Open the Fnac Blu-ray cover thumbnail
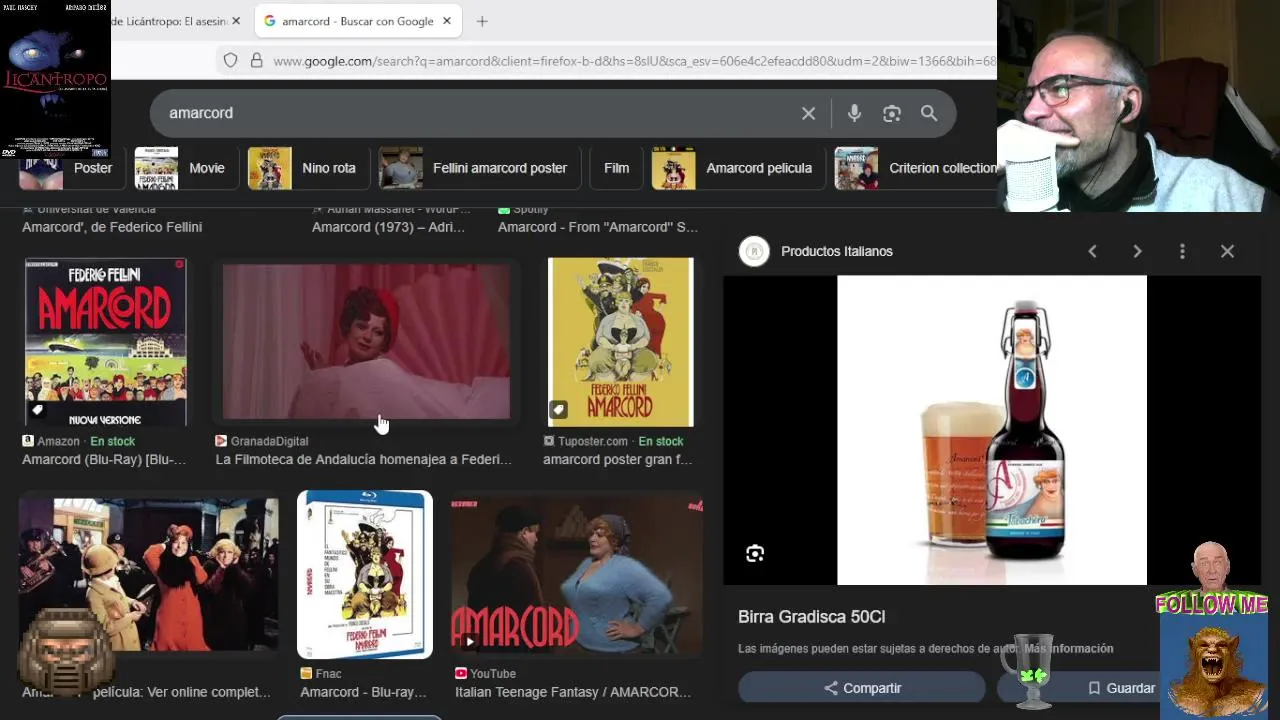The width and height of the screenshot is (1280, 720). [x=365, y=575]
